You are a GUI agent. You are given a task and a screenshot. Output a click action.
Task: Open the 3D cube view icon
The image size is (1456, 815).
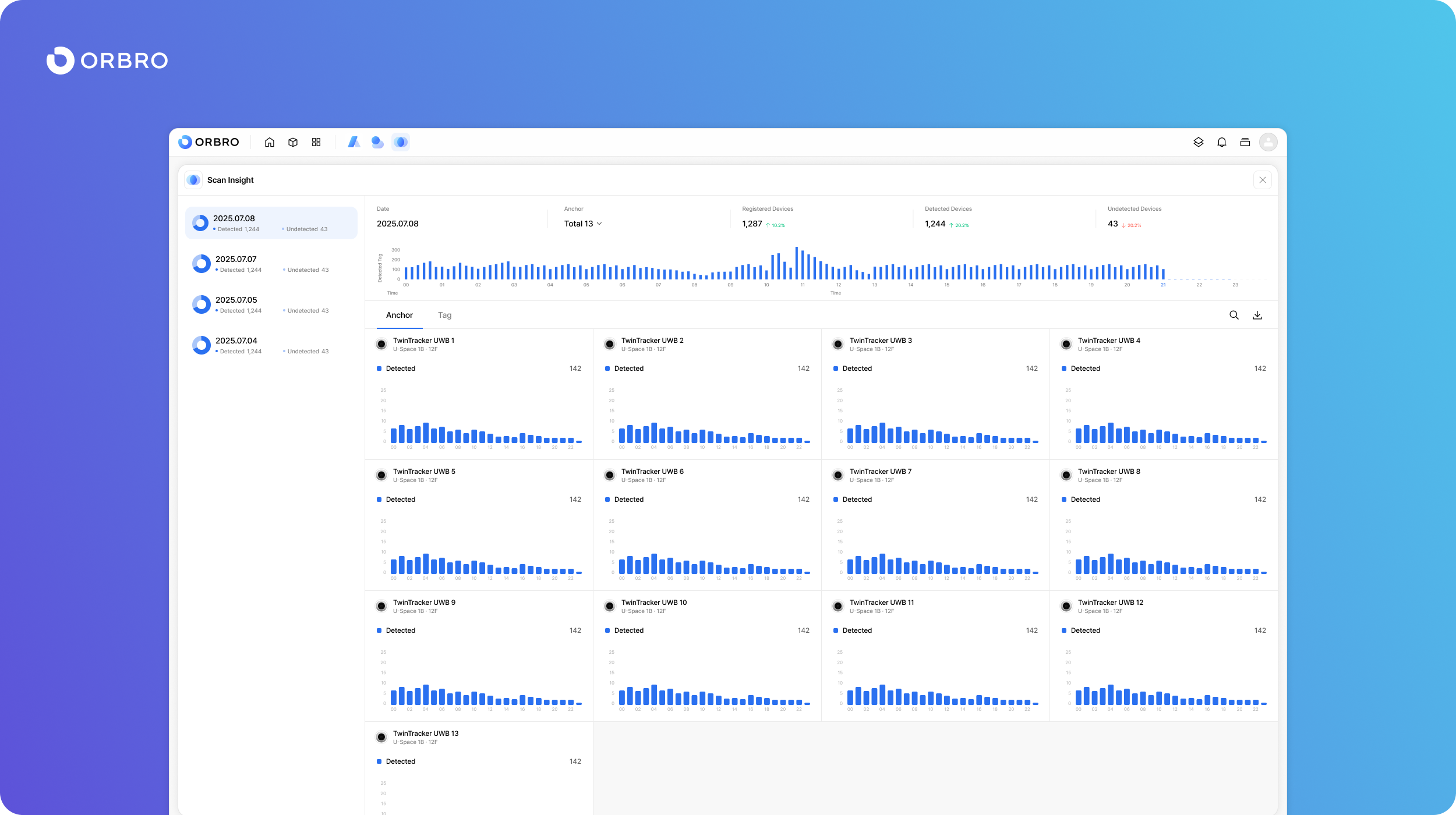coord(293,142)
